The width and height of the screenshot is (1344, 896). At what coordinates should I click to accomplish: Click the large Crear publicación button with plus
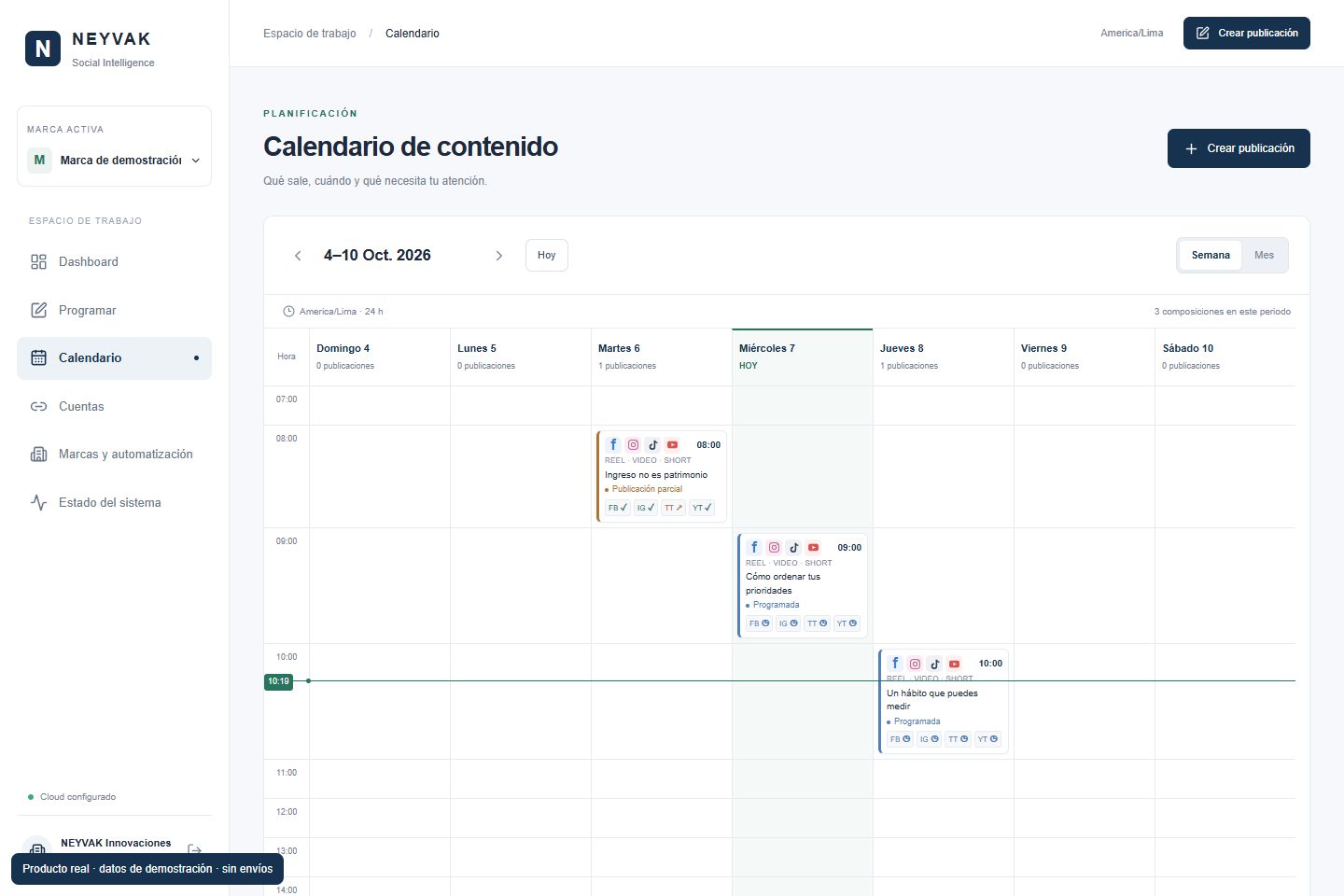click(x=1239, y=148)
